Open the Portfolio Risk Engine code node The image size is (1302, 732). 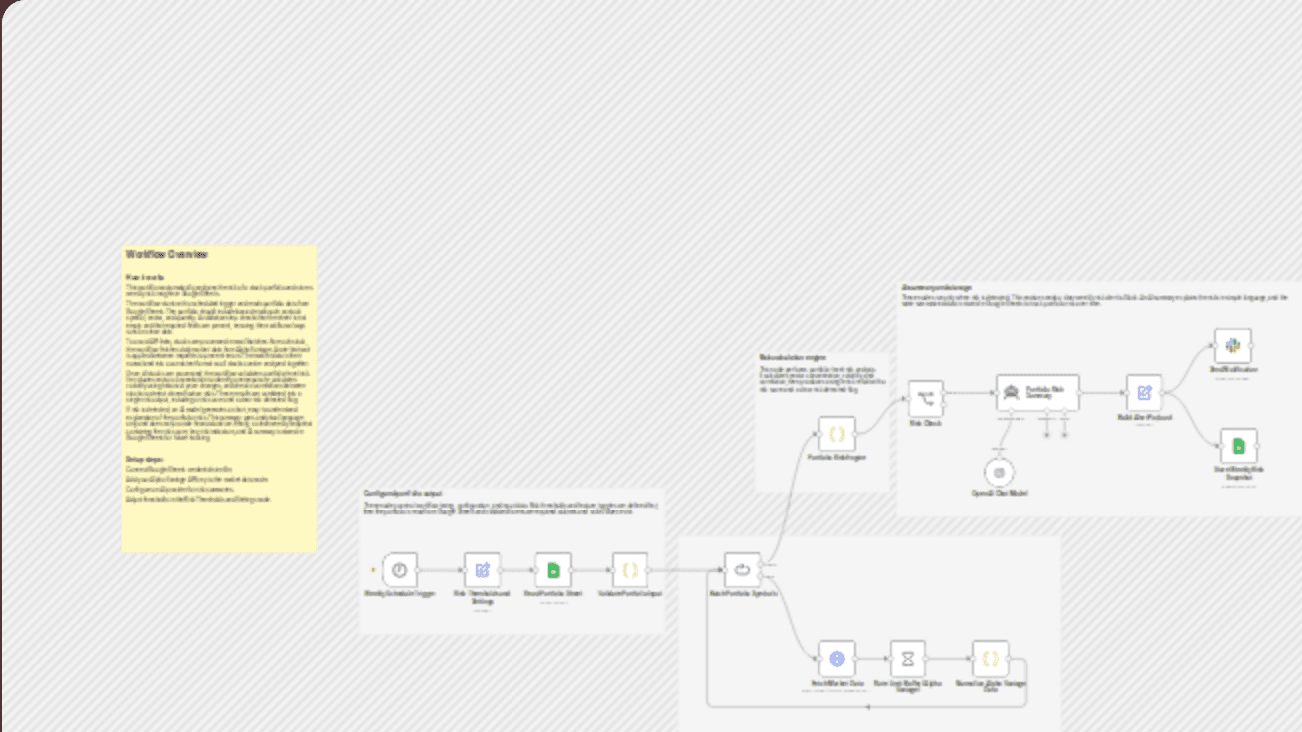point(837,434)
